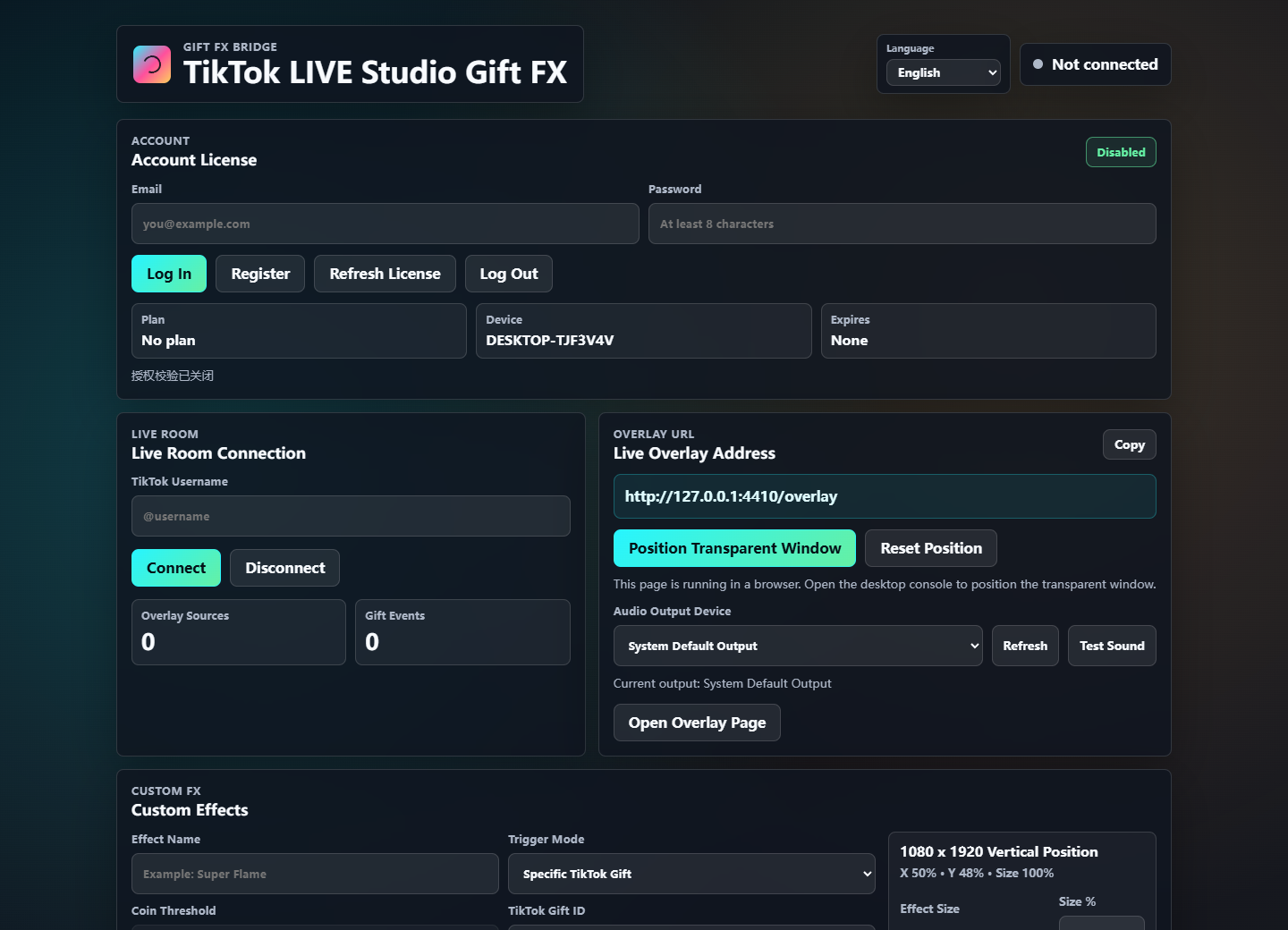Click the Gift Events counter card

462,632
